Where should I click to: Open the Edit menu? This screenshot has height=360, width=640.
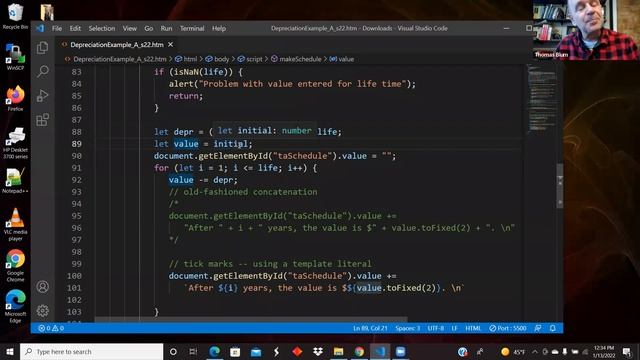tap(75, 28)
